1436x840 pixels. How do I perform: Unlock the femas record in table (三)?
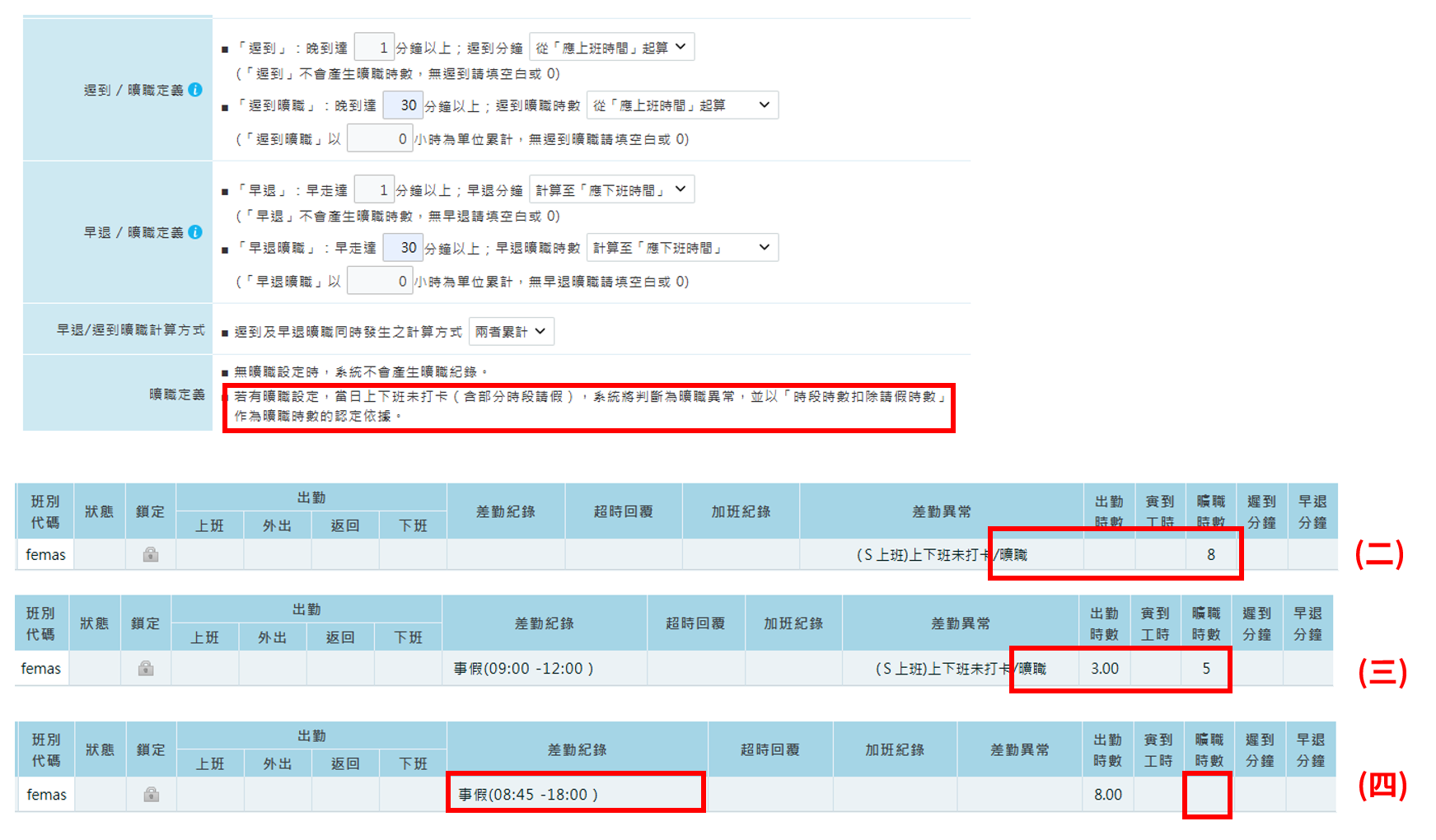[147, 669]
